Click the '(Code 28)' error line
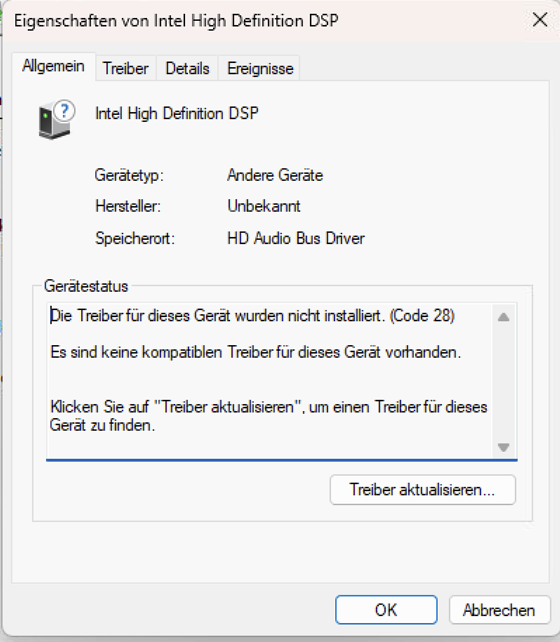Screen dimensions: 560x642 (252, 316)
